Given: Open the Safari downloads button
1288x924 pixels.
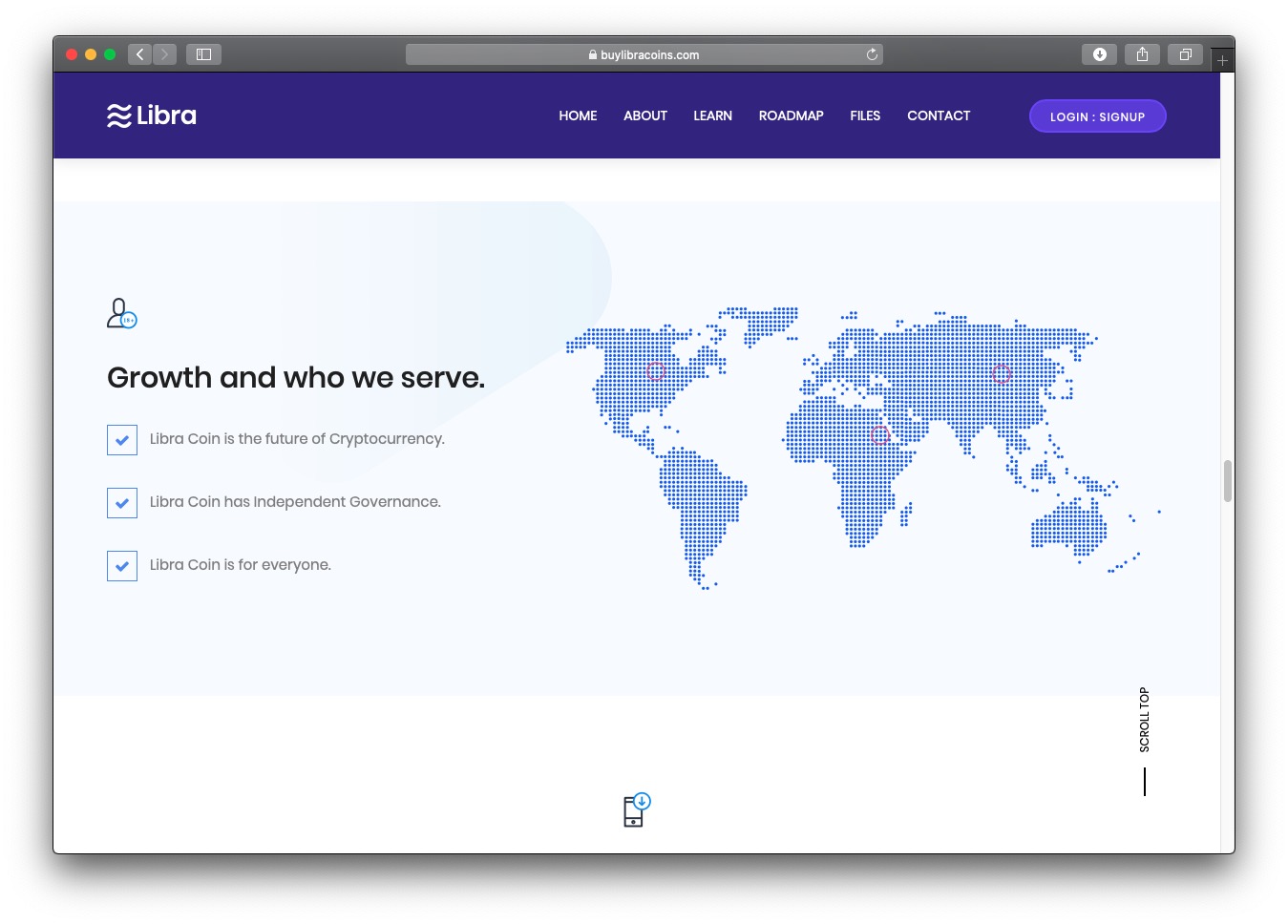Looking at the screenshot, I should (x=1099, y=54).
